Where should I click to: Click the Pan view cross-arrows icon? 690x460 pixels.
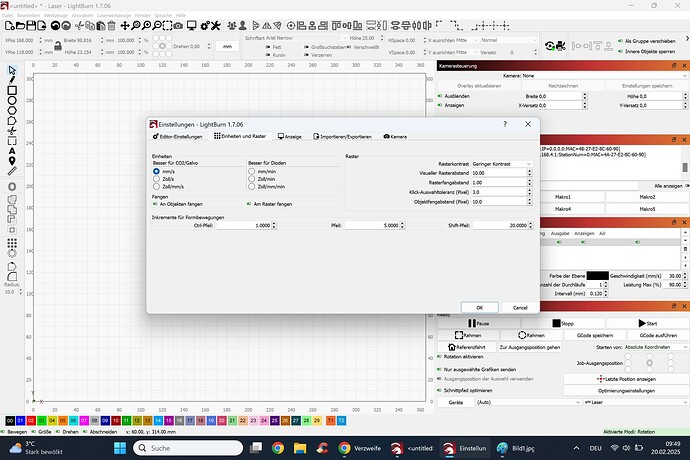125,26
